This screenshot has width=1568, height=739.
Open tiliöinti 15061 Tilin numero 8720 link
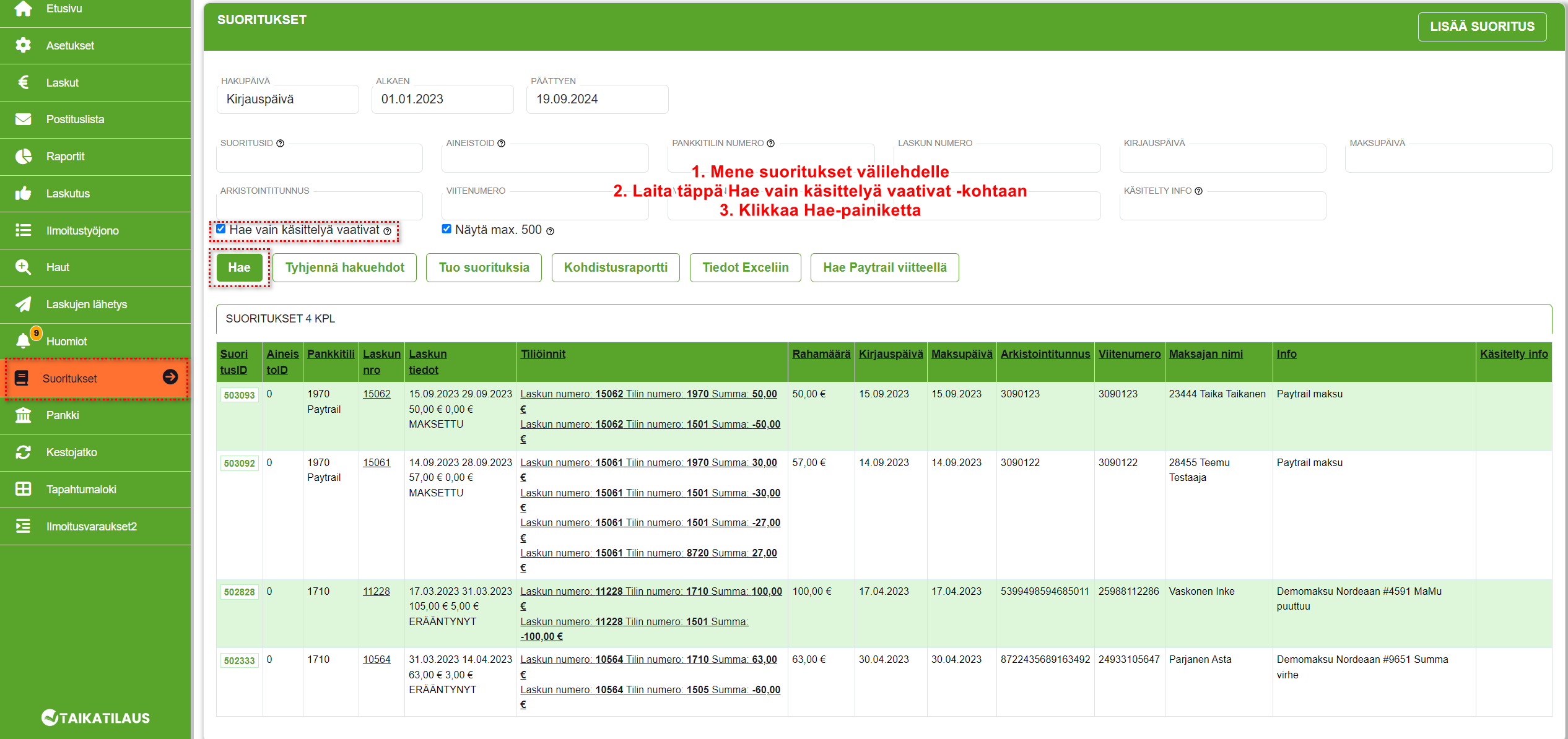click(648, 560)
